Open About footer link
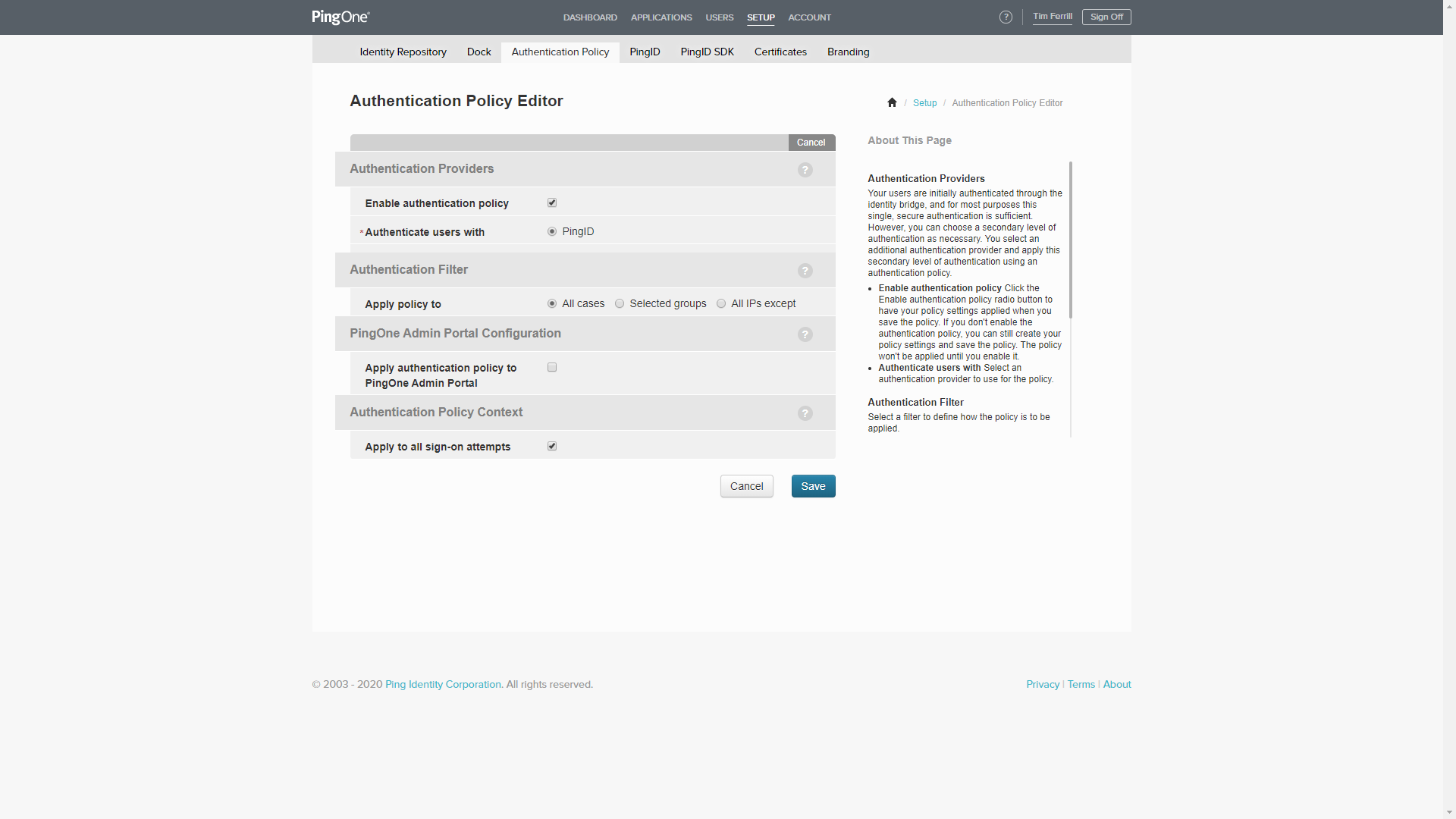The image size is (1456, 819). pos(1117,684)
